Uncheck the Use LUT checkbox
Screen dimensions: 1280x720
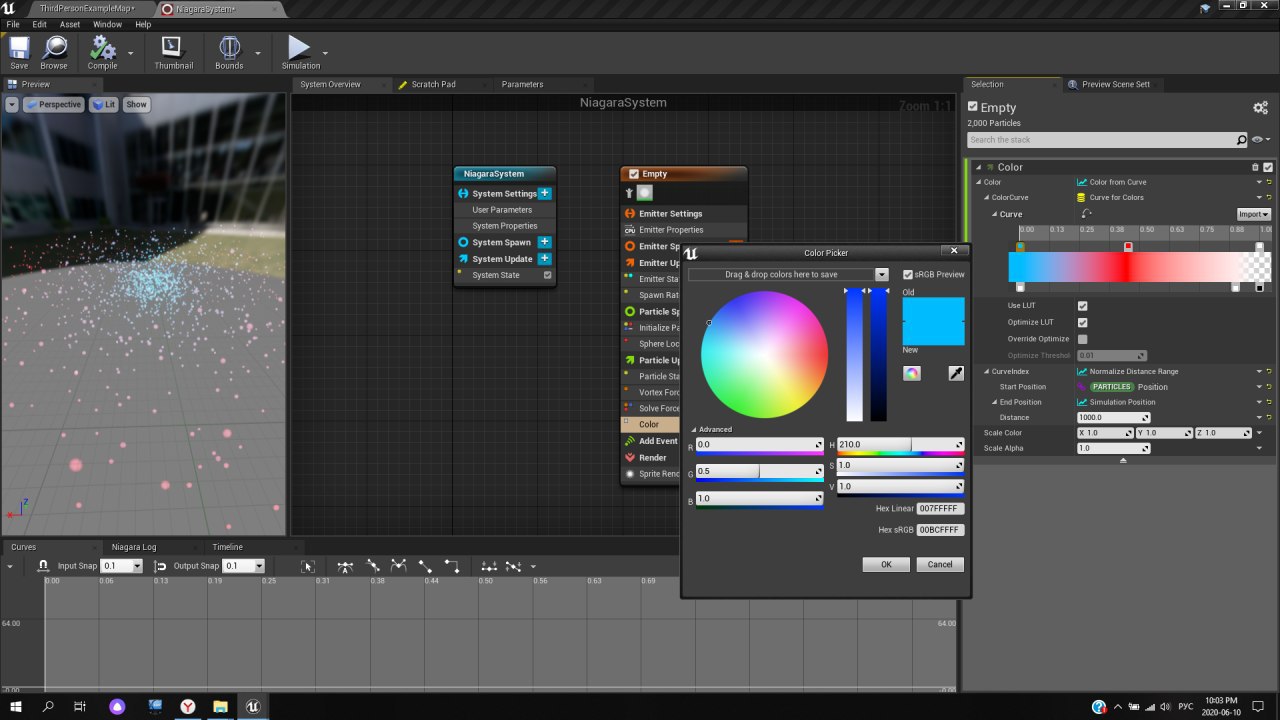pyautogui.click(x=1082, y=306)
